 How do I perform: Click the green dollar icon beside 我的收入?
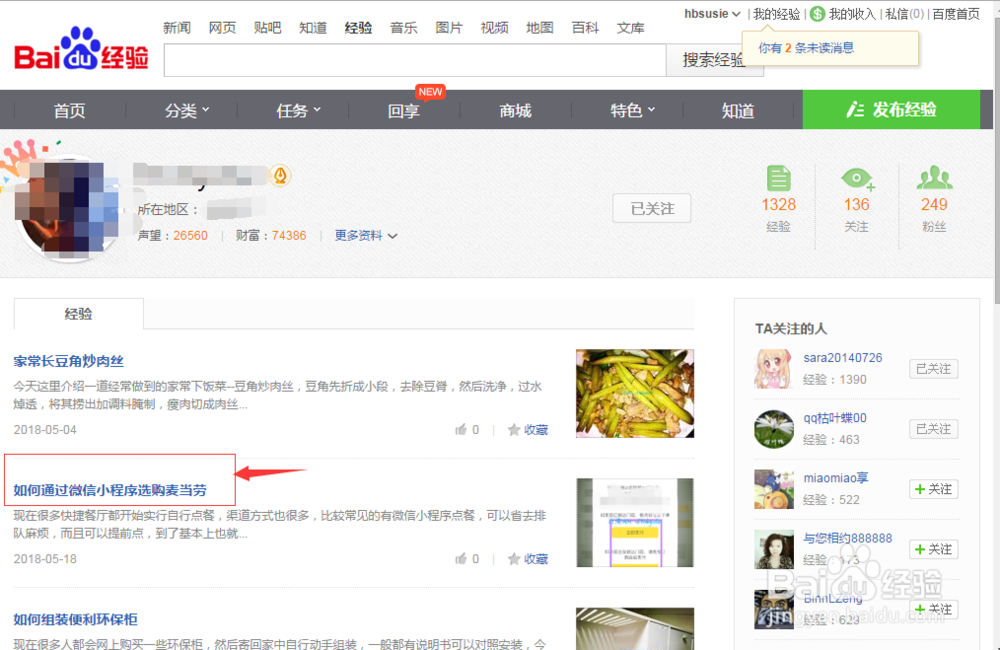pyautogui.click(x=817, y=14)
